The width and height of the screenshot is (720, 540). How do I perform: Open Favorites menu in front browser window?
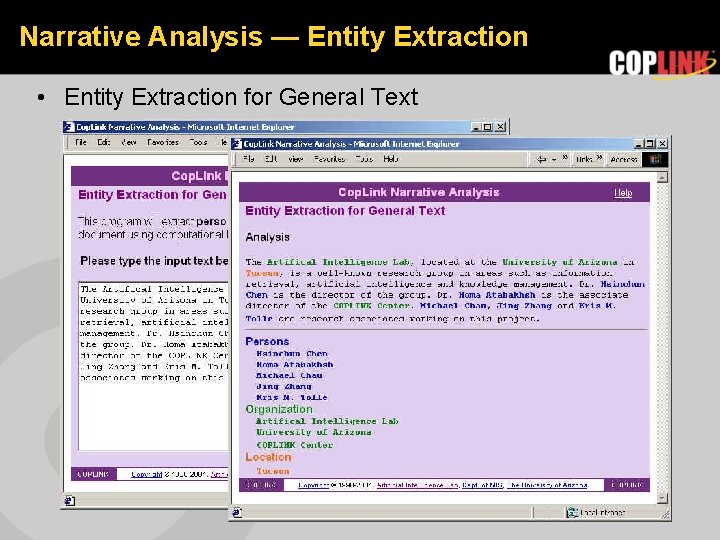[x=329, y=159]
